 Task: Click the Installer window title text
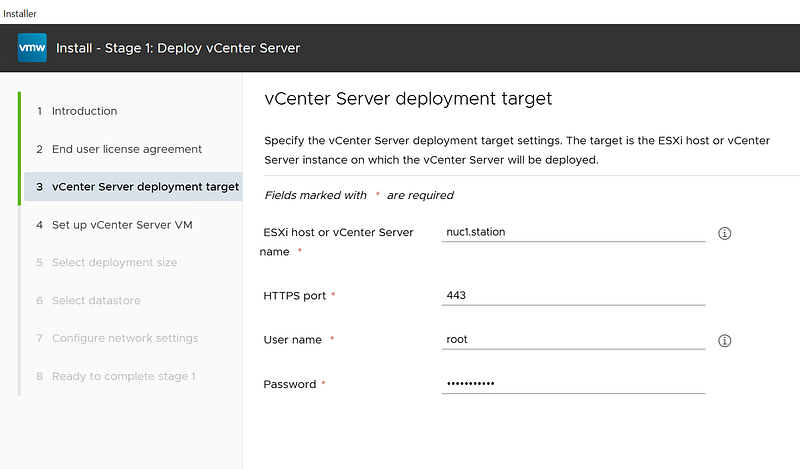pyautogui.click(x=20, y=12)
